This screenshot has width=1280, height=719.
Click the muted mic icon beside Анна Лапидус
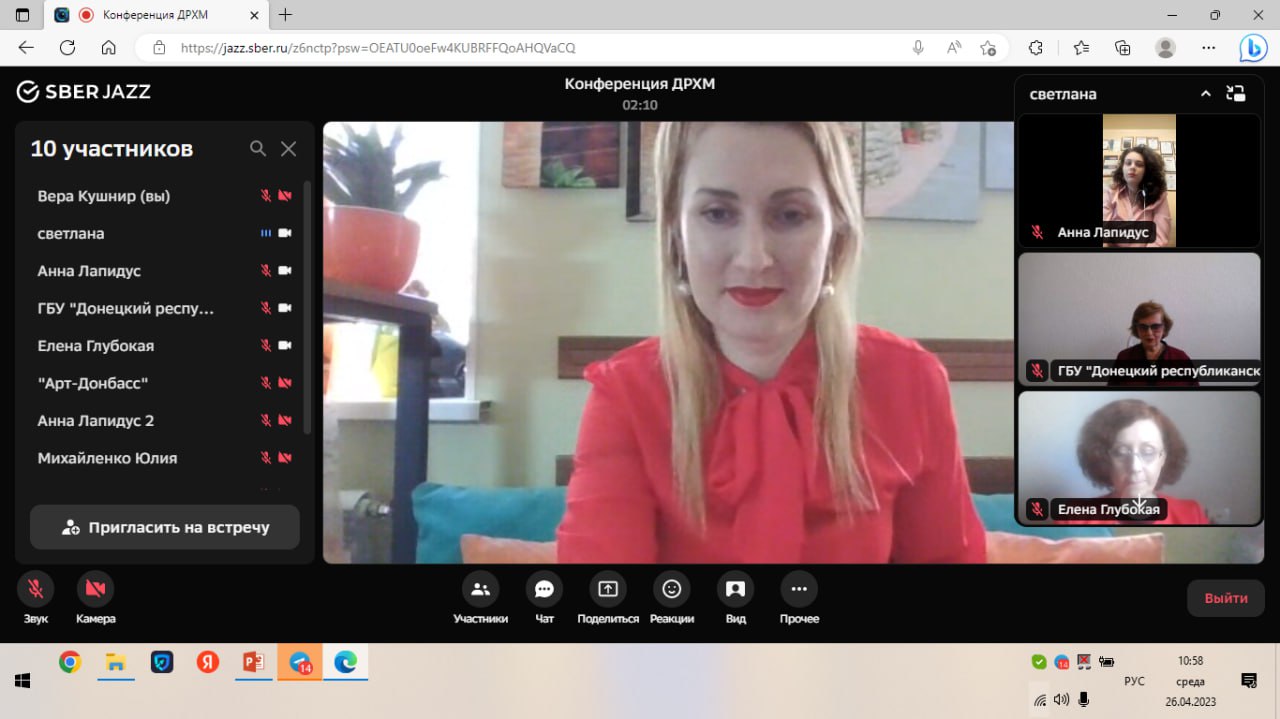pyautogui.click(x=266, y=271)
